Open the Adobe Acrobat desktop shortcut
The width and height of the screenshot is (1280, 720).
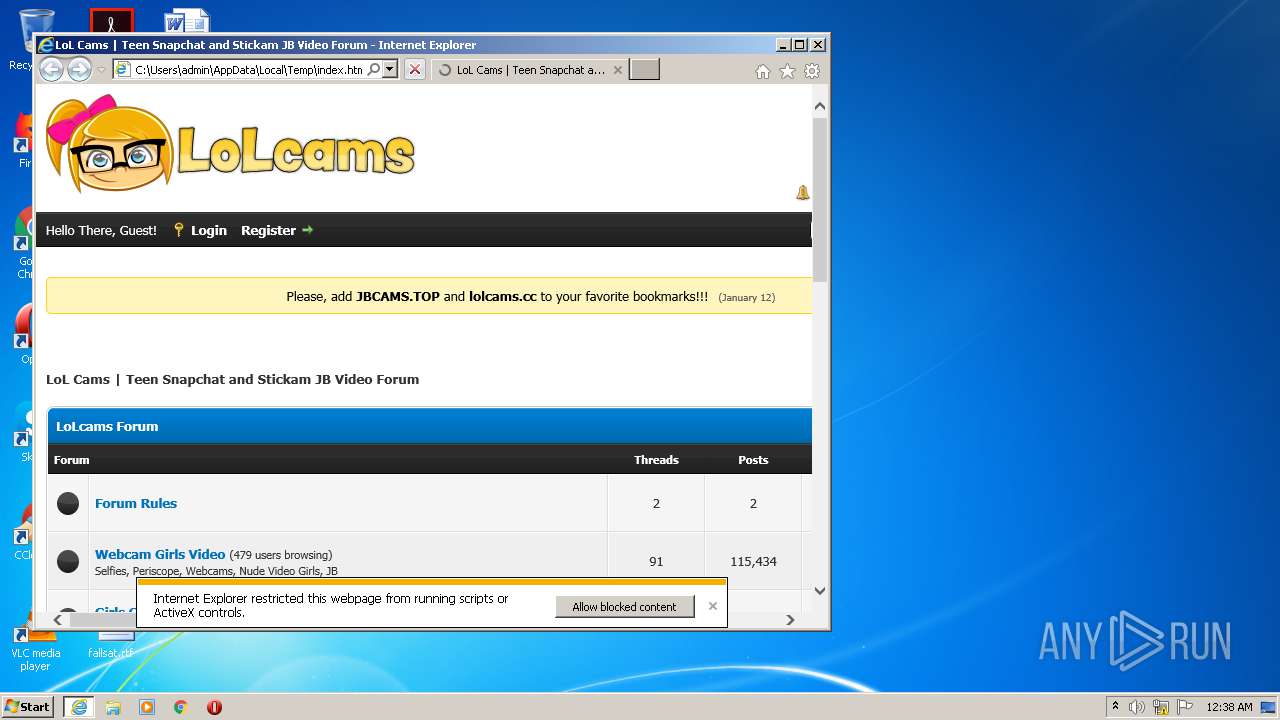(111, 21)
